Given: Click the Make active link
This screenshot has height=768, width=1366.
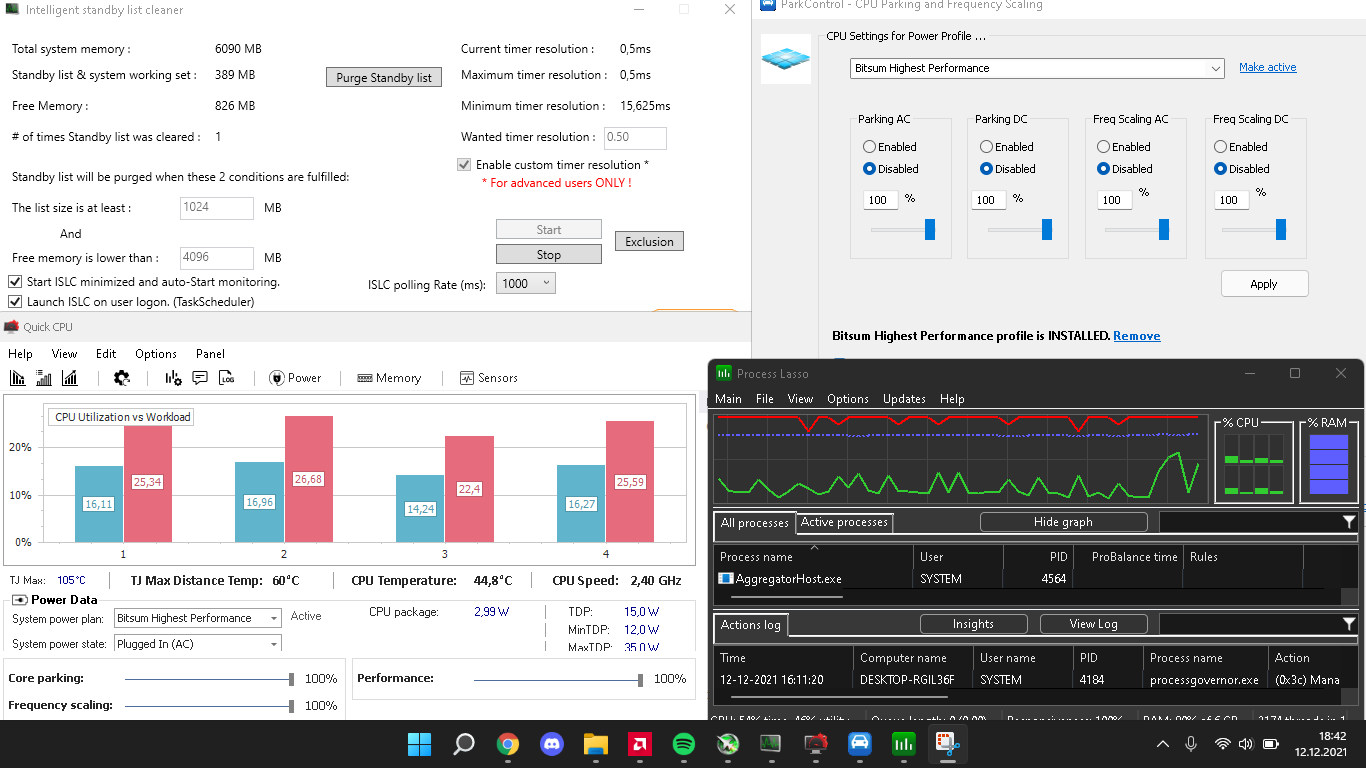Looking at the screenshot, I should click(x=1268, y=67).
